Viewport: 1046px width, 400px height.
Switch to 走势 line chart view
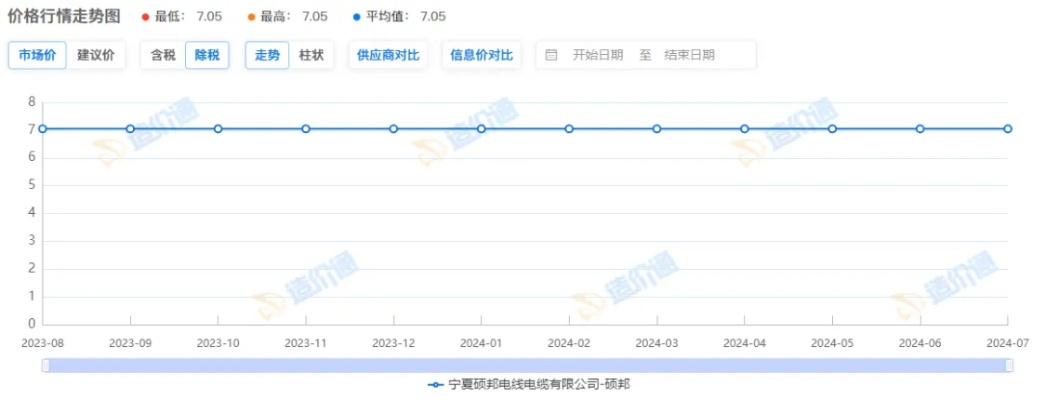267,55
